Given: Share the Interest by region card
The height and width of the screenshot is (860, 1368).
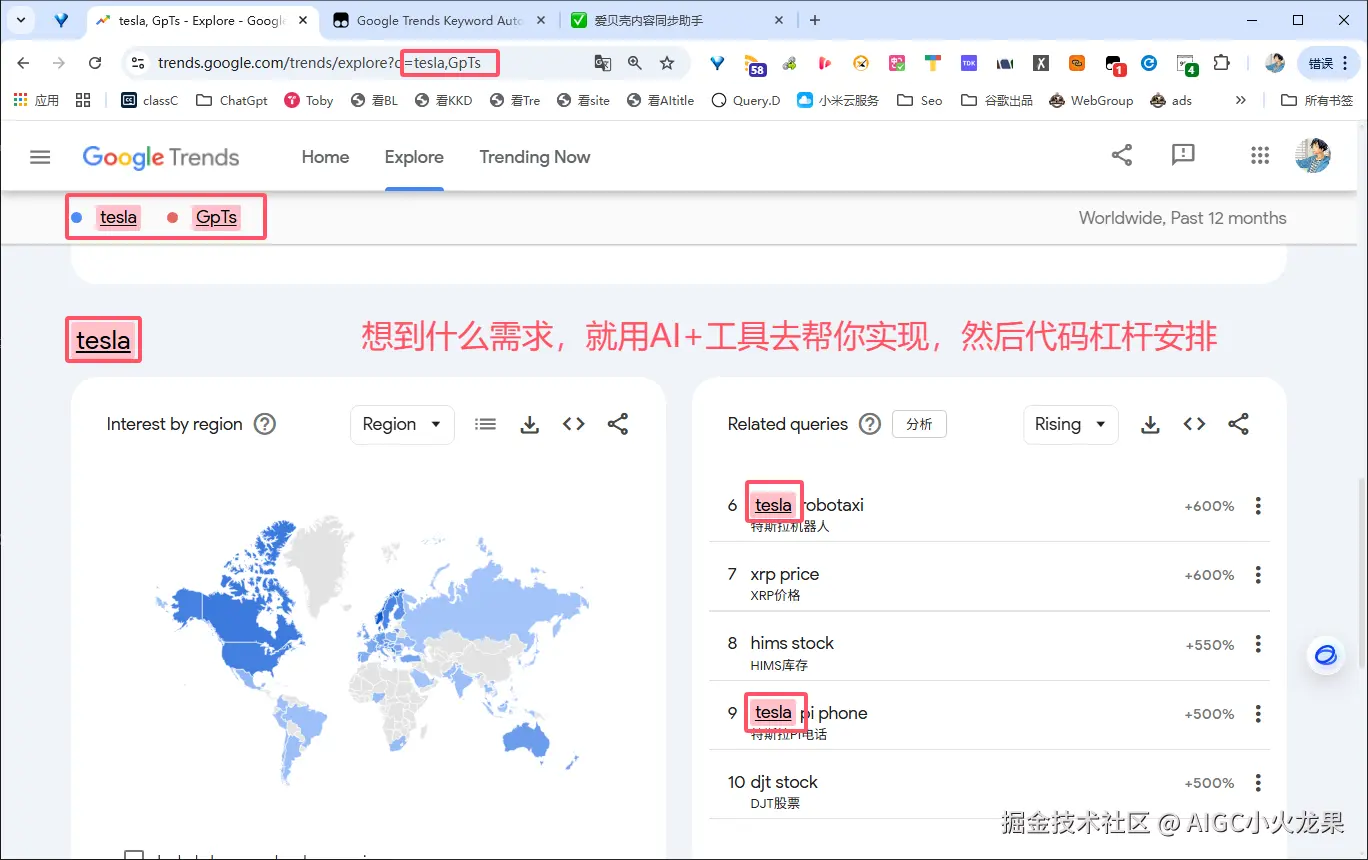Looking at the screenshot, I should [618, 424].
